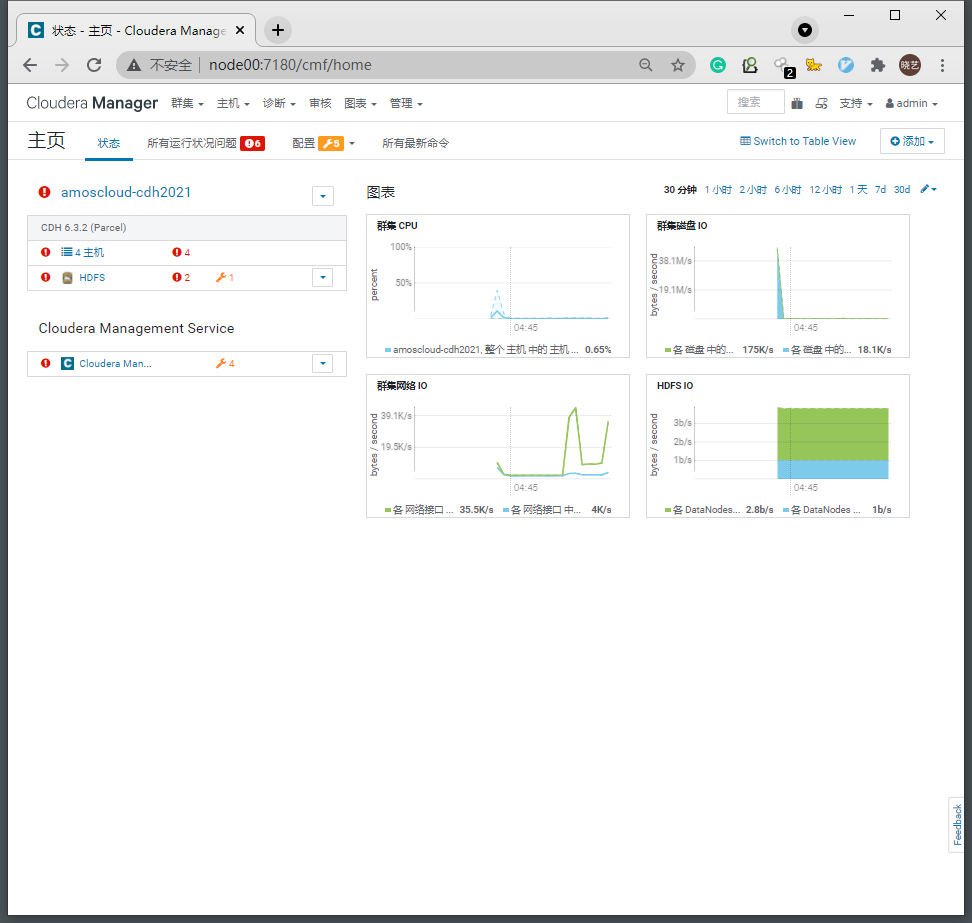Open the Chrome three-dot menu
Image resolution: width=972 pixels, height=923 pixels.
point(942,65)
